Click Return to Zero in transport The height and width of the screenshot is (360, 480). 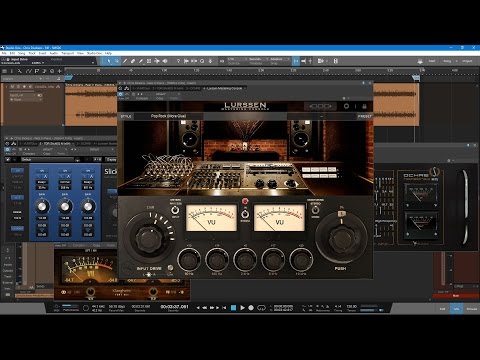point(224,307)
